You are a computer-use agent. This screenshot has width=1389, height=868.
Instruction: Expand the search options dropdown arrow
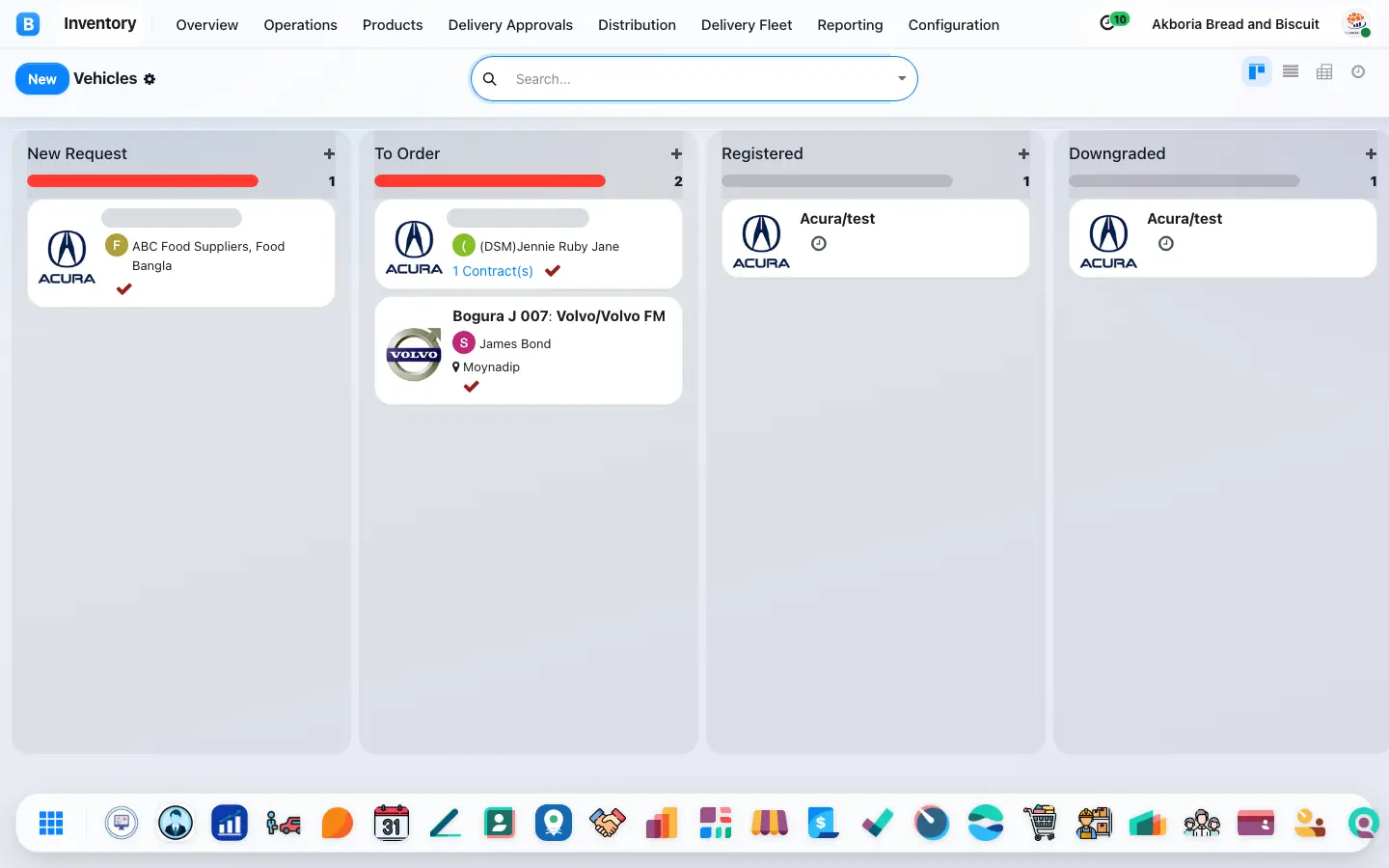902,79
